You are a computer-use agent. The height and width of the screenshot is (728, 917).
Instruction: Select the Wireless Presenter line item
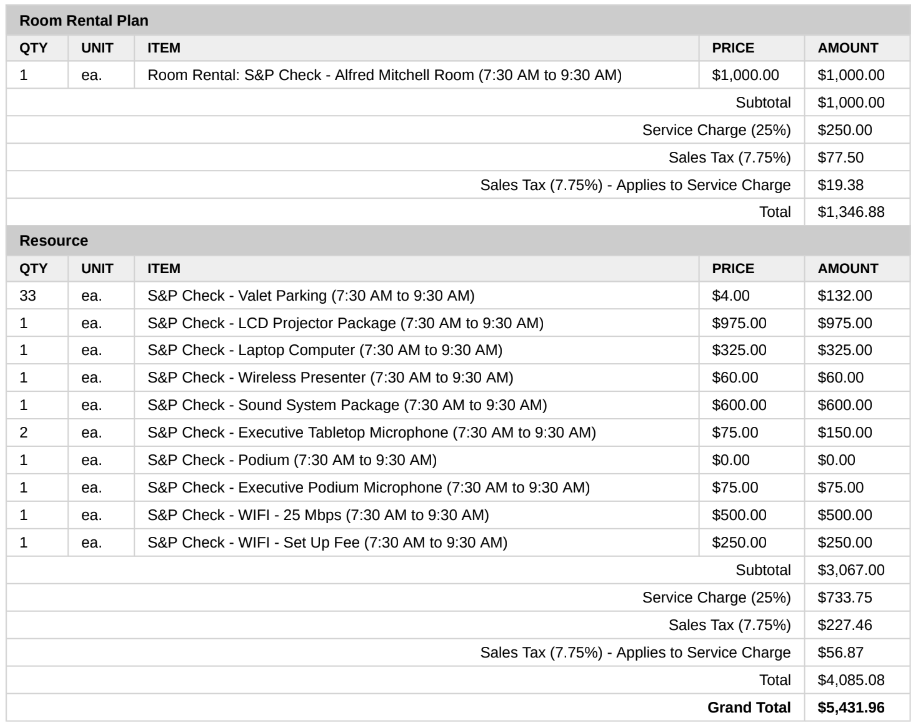329,377
